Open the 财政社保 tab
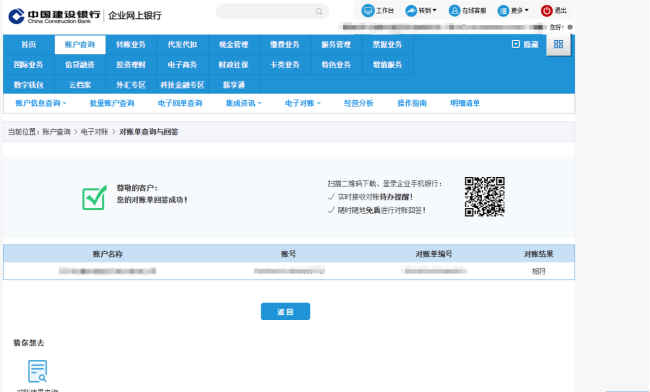Image resolution: width=650 pixels, height=392 pixels. 233,65
